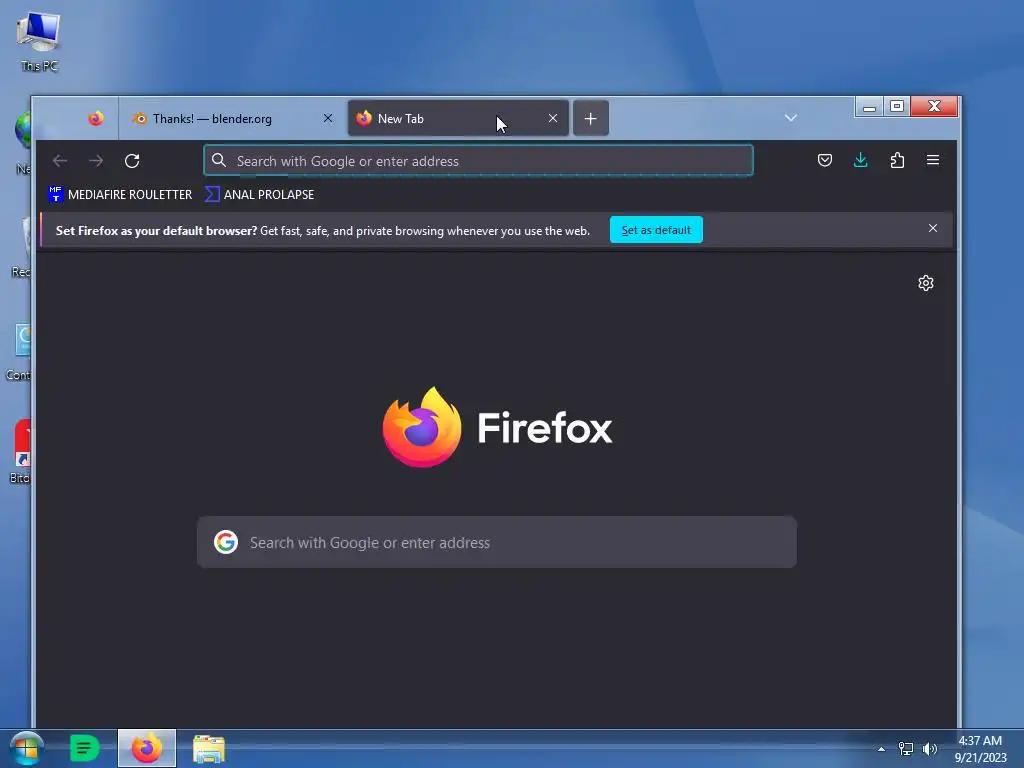Close the New Tab tab
The width and height of the screenshot is (1024, 768).
tap(553, 118)
